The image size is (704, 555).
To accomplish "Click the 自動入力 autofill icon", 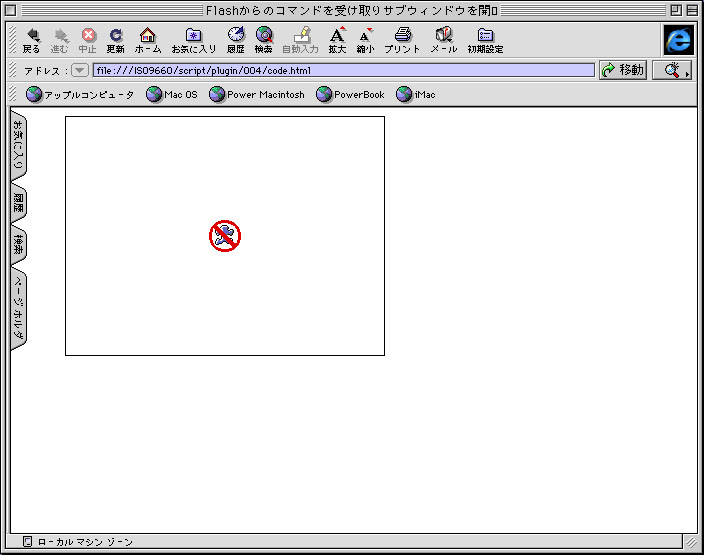I will [300, 40].
